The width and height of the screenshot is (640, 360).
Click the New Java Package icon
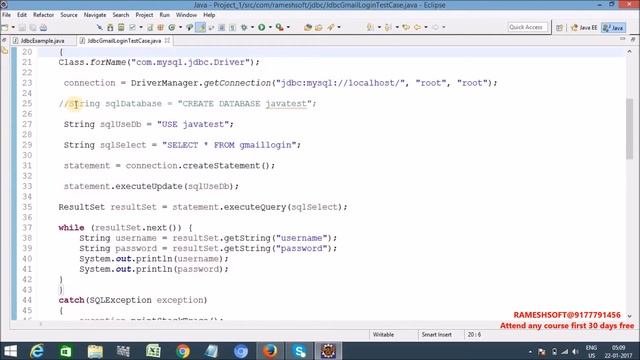click(160, 27)
